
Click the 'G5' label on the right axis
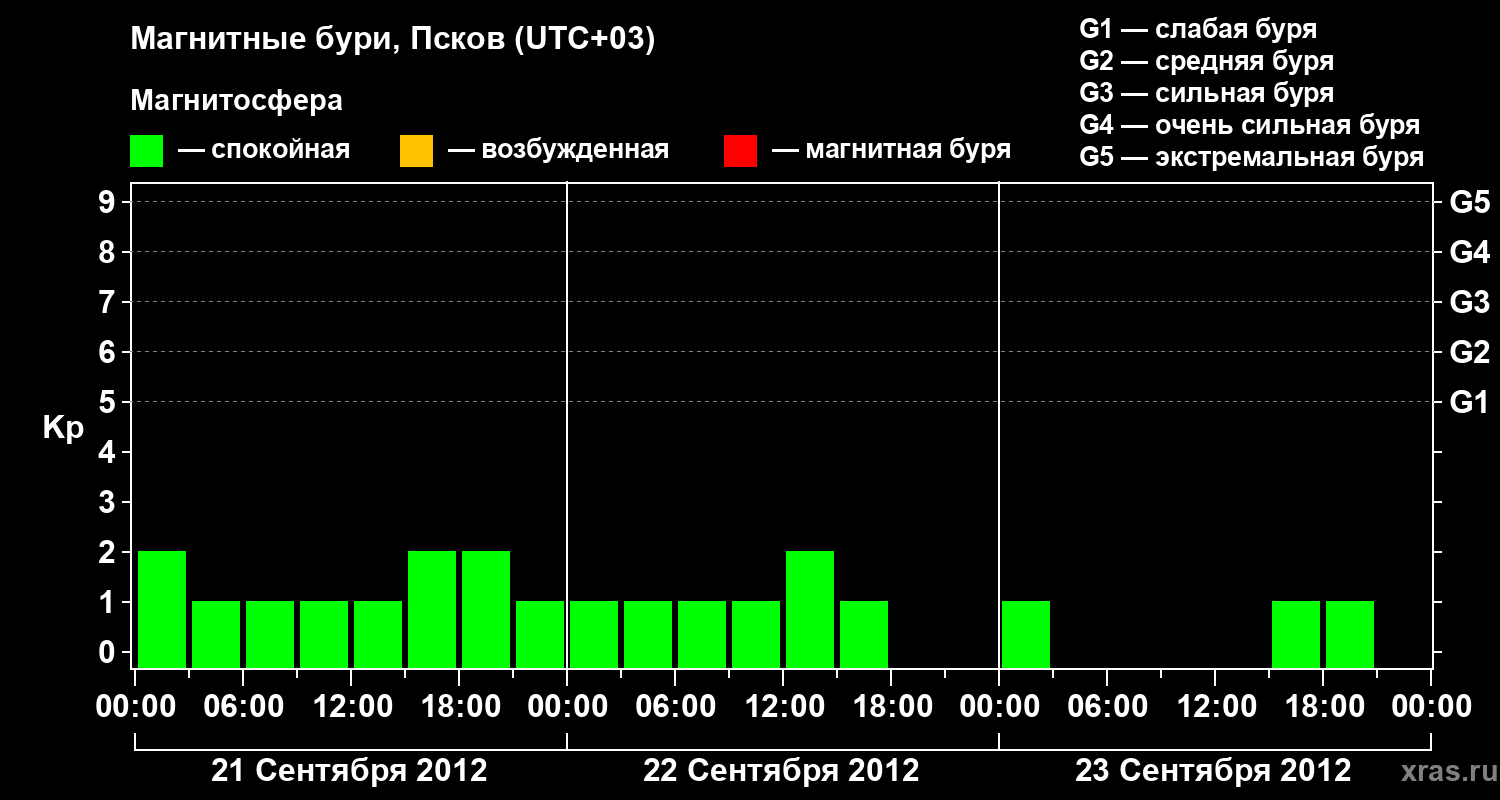(x=1469, y=202)
